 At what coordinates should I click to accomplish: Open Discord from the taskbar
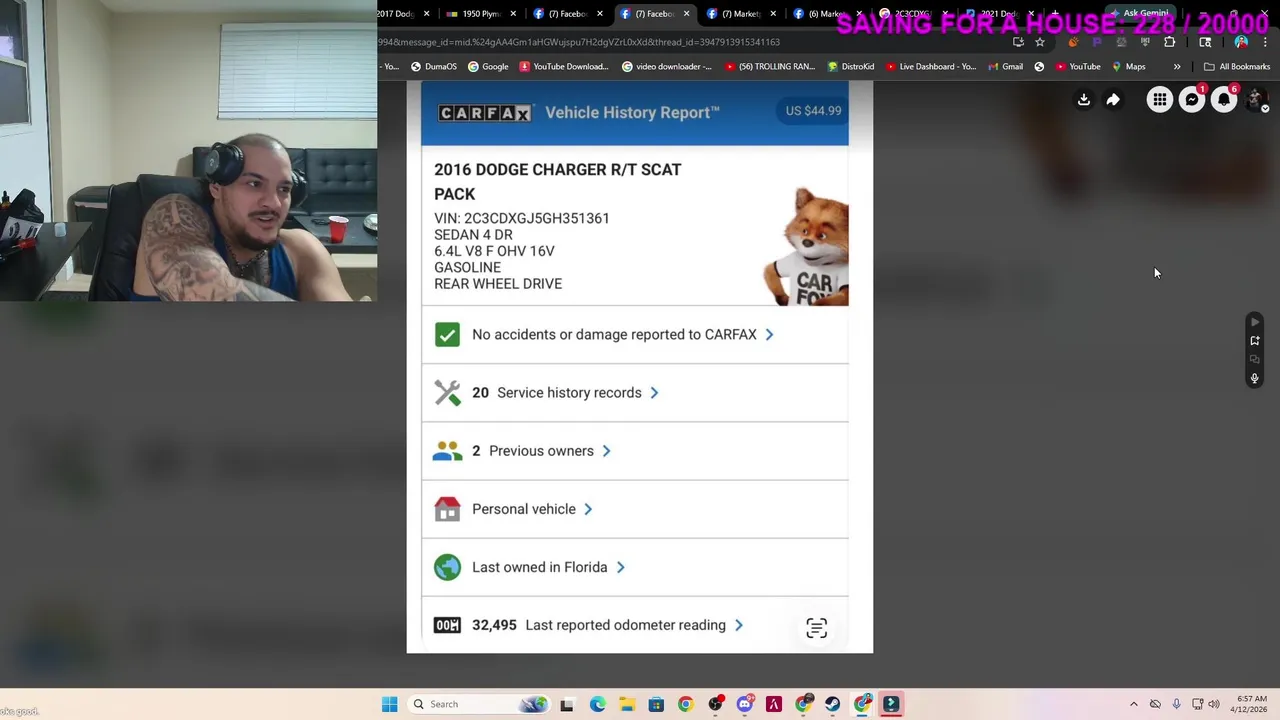click(744, 704)
